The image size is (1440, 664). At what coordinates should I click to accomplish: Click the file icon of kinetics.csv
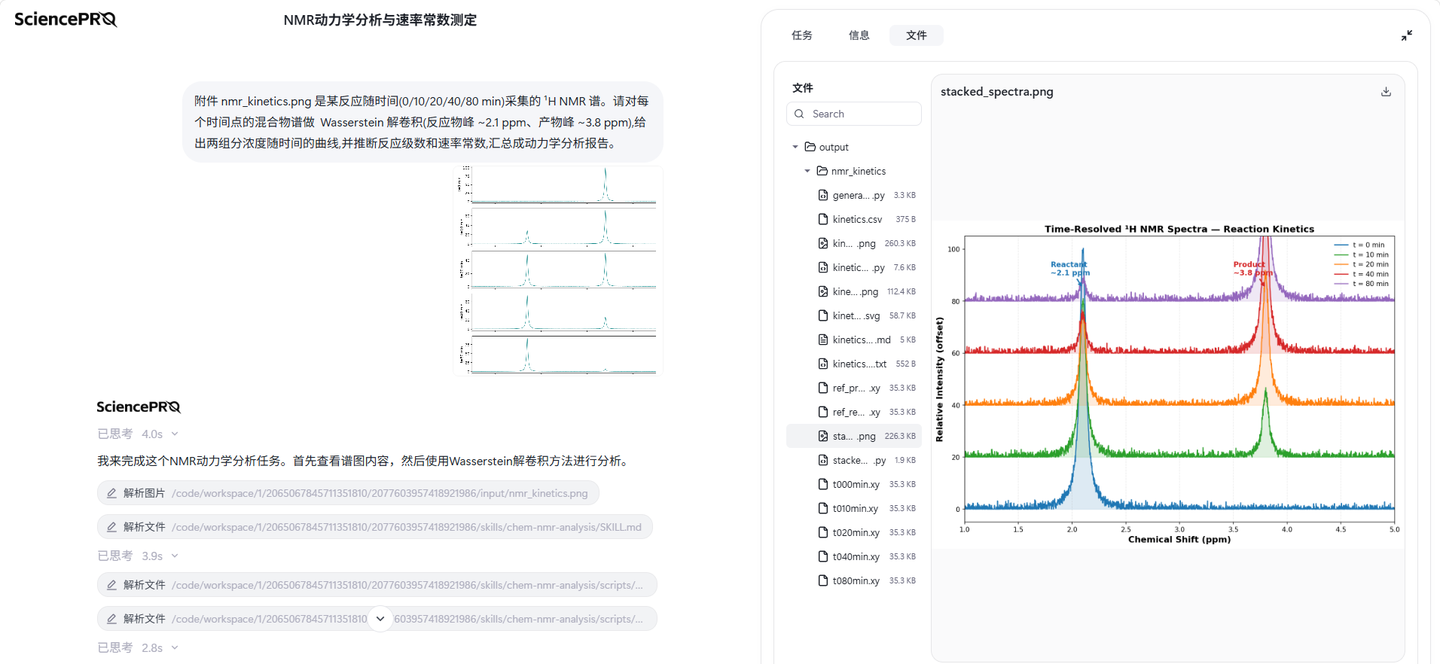(x=823, y=219)
